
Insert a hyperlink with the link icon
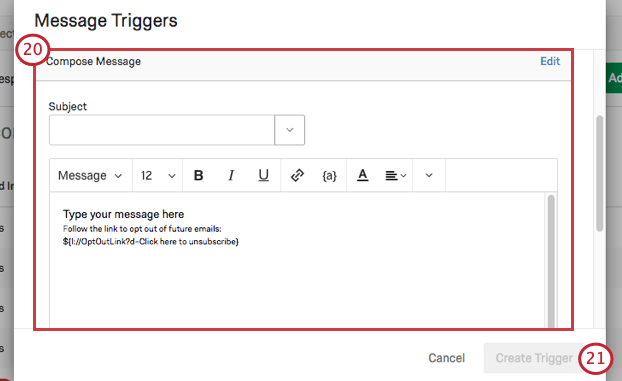(x=297, y=175)
